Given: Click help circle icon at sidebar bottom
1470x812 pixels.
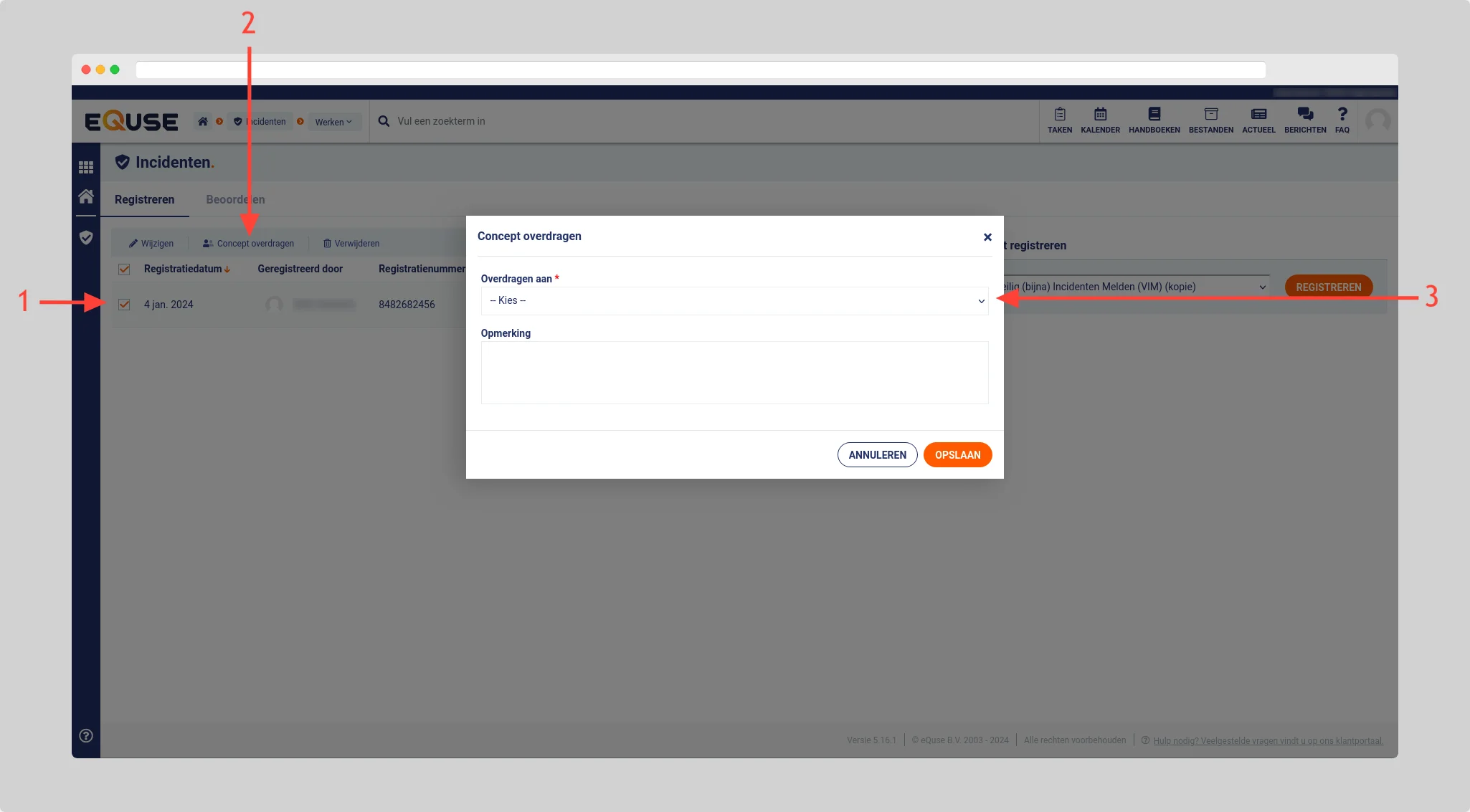Looking at the screenshot, I should [86, 735].
